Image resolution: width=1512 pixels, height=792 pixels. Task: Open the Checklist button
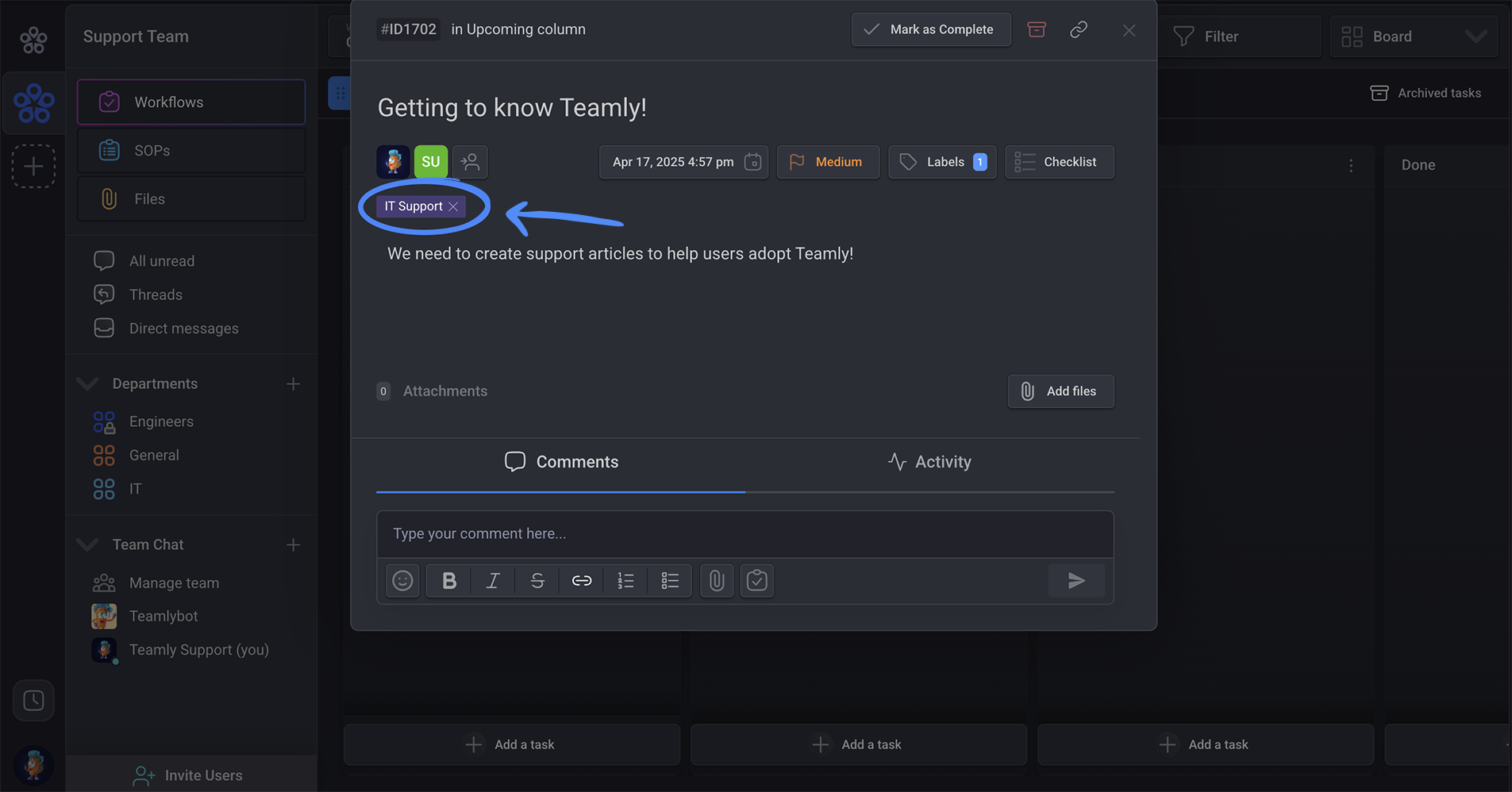tap(1060, 162)
